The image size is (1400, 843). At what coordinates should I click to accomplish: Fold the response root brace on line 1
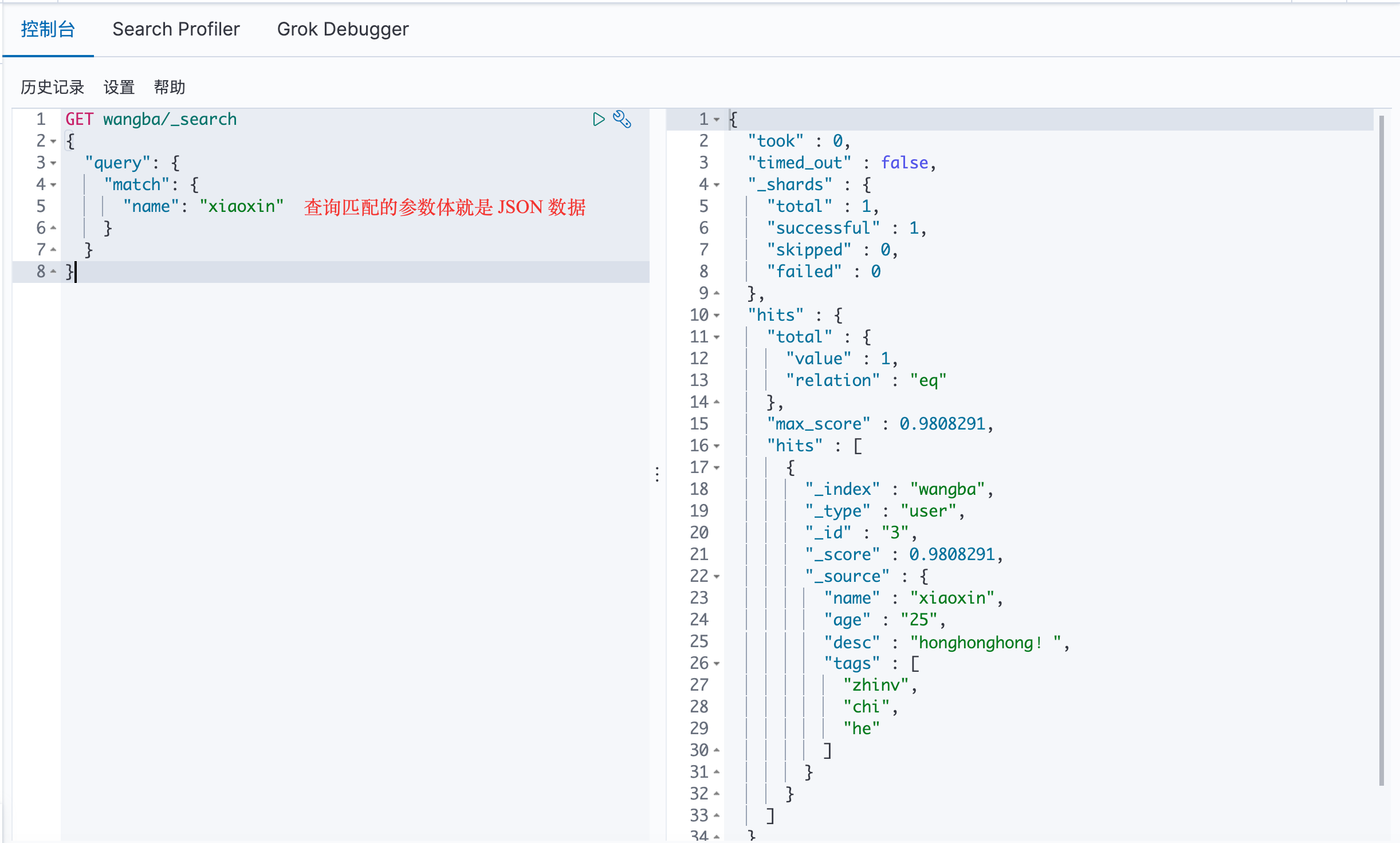pos(717,120)
